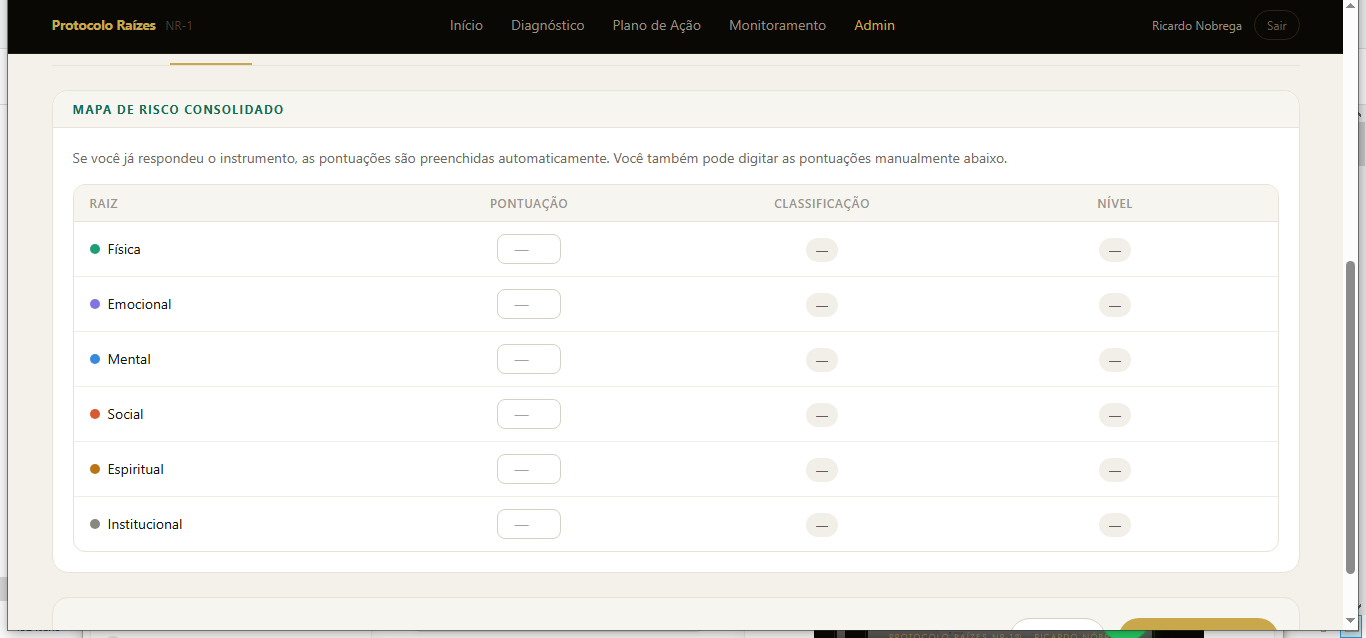Click the Social classificação badge

pyautogui.click(x=821, y=415)
